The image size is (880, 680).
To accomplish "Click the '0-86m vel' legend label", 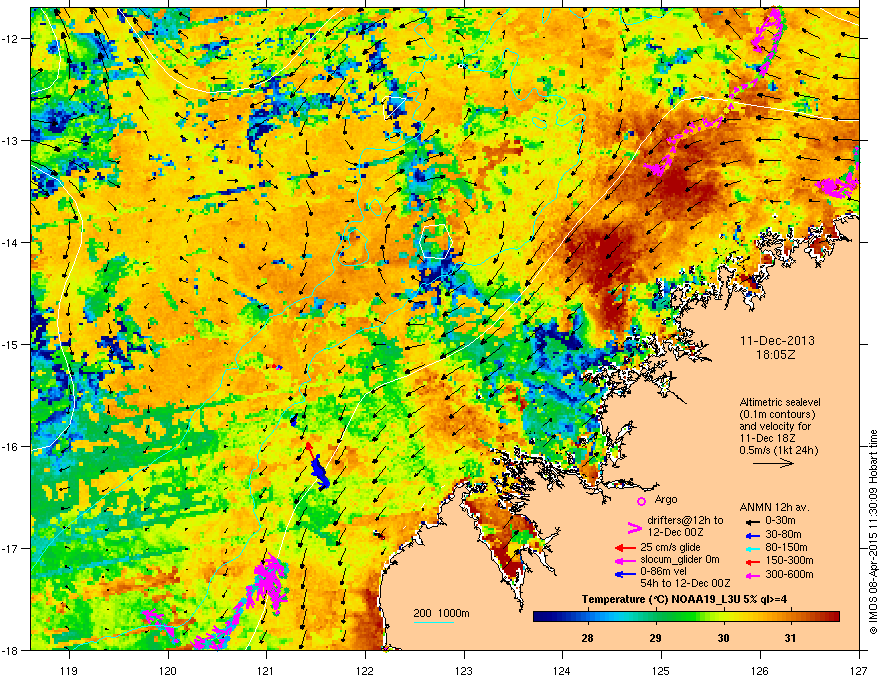I will click(x=663, y=571).
